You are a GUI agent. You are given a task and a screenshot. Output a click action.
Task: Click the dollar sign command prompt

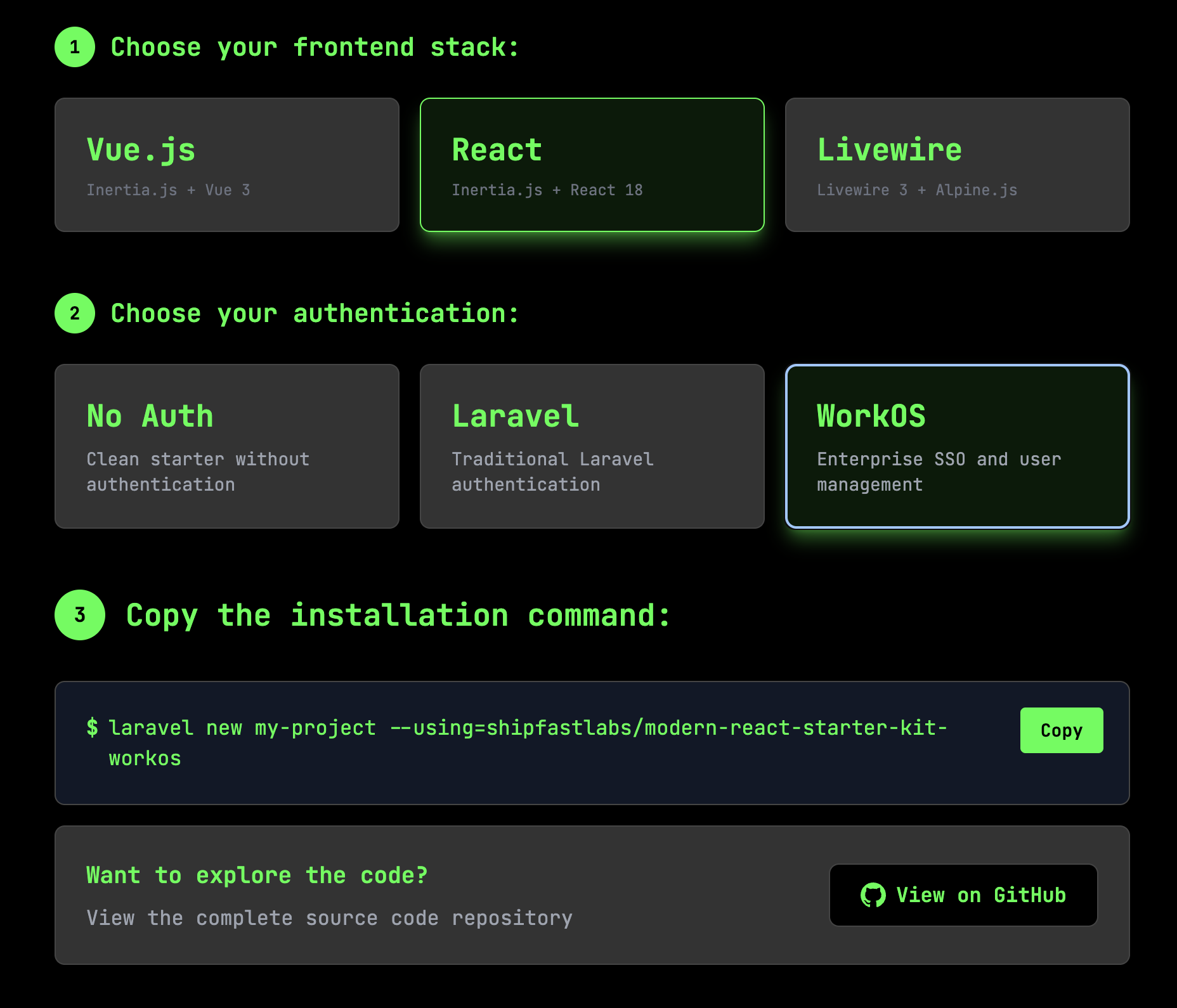(x=93, y=728)
